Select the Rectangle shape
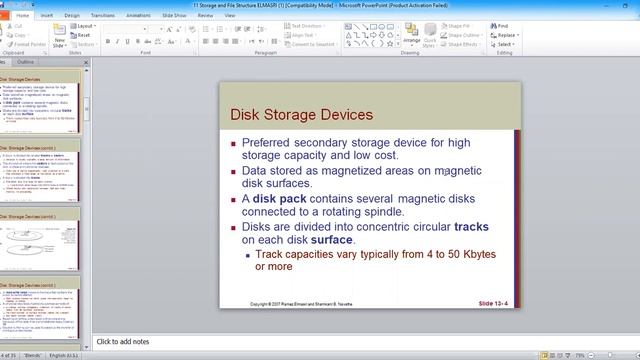The image size is (640, 360). pyautogui.click(x=373, y=27)
